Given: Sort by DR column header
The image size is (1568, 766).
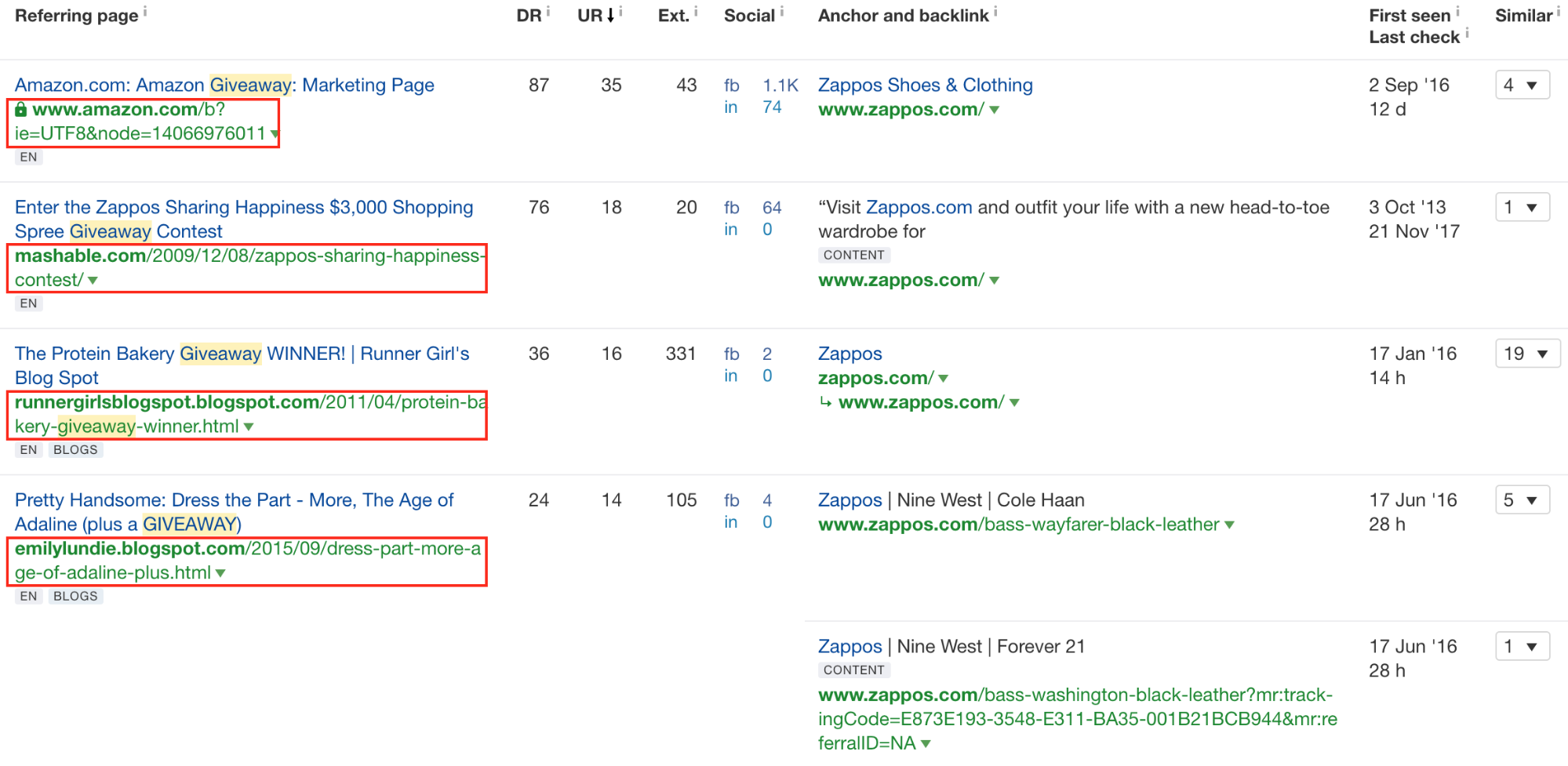Looking at the screenshot, I should 529,16.
